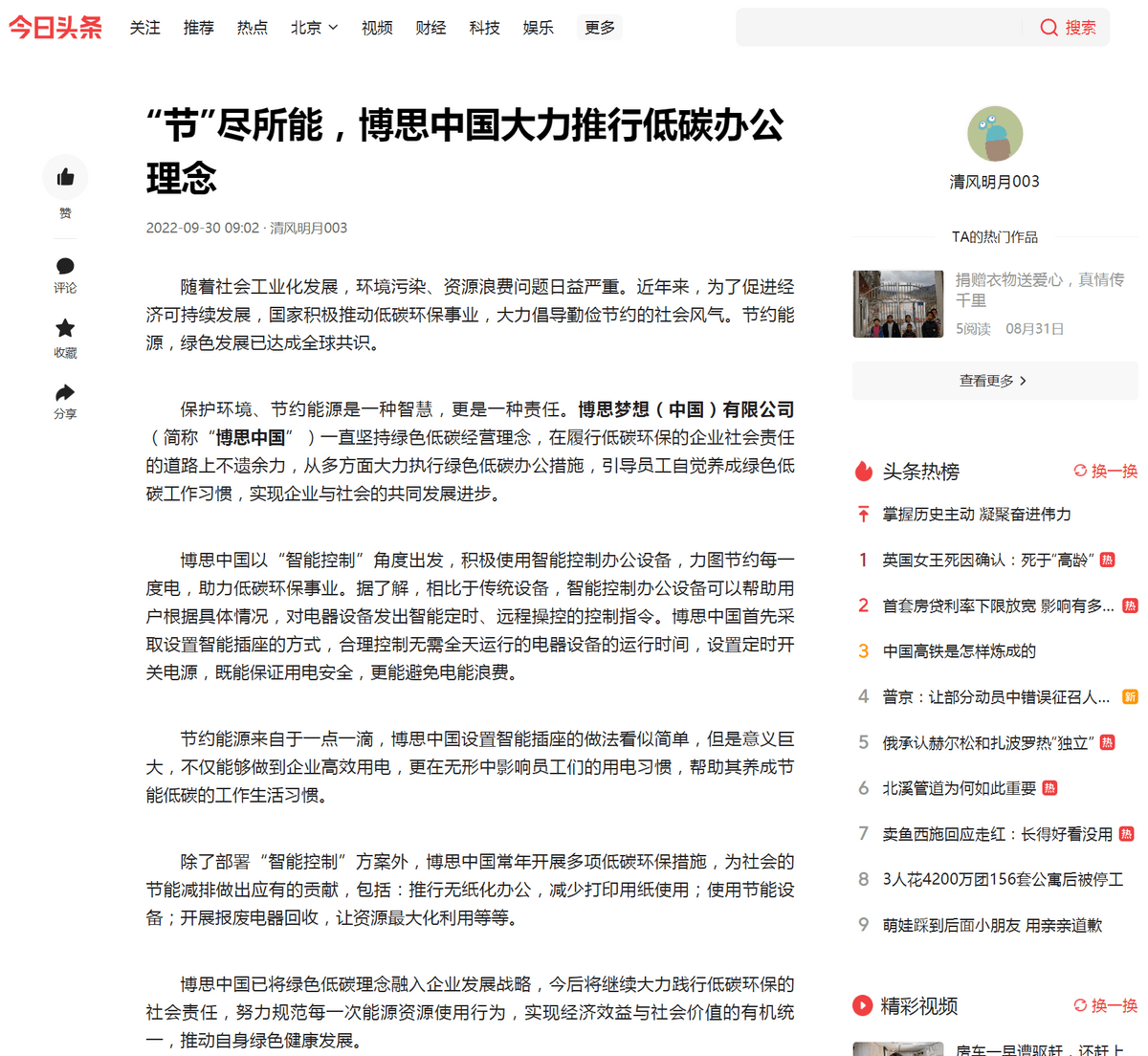Click the 头条热榜 flame icon
Screen dimensions: 1148x1056
tap(864, 471)
